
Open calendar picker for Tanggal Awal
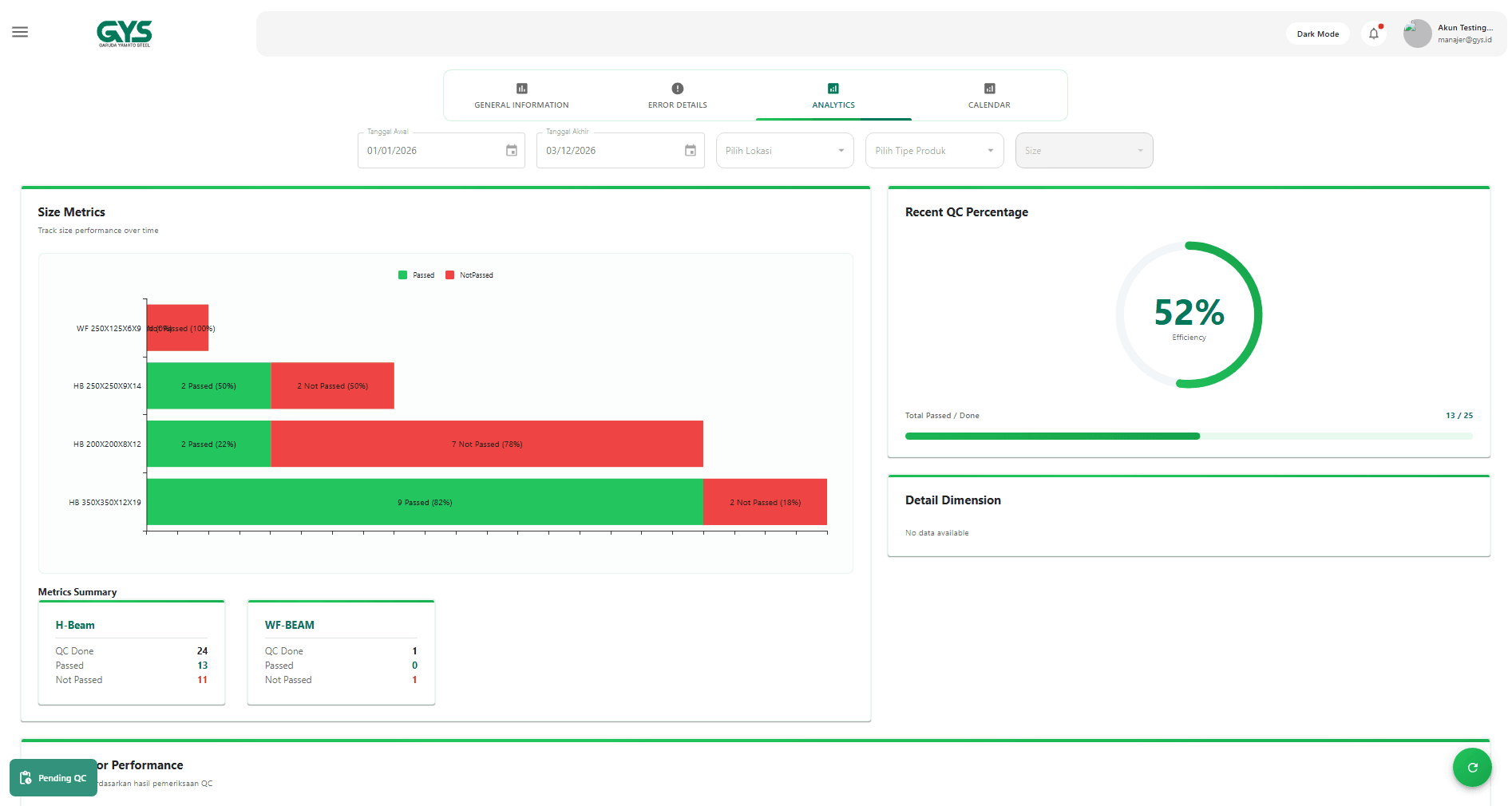click(x=512, y=151)
